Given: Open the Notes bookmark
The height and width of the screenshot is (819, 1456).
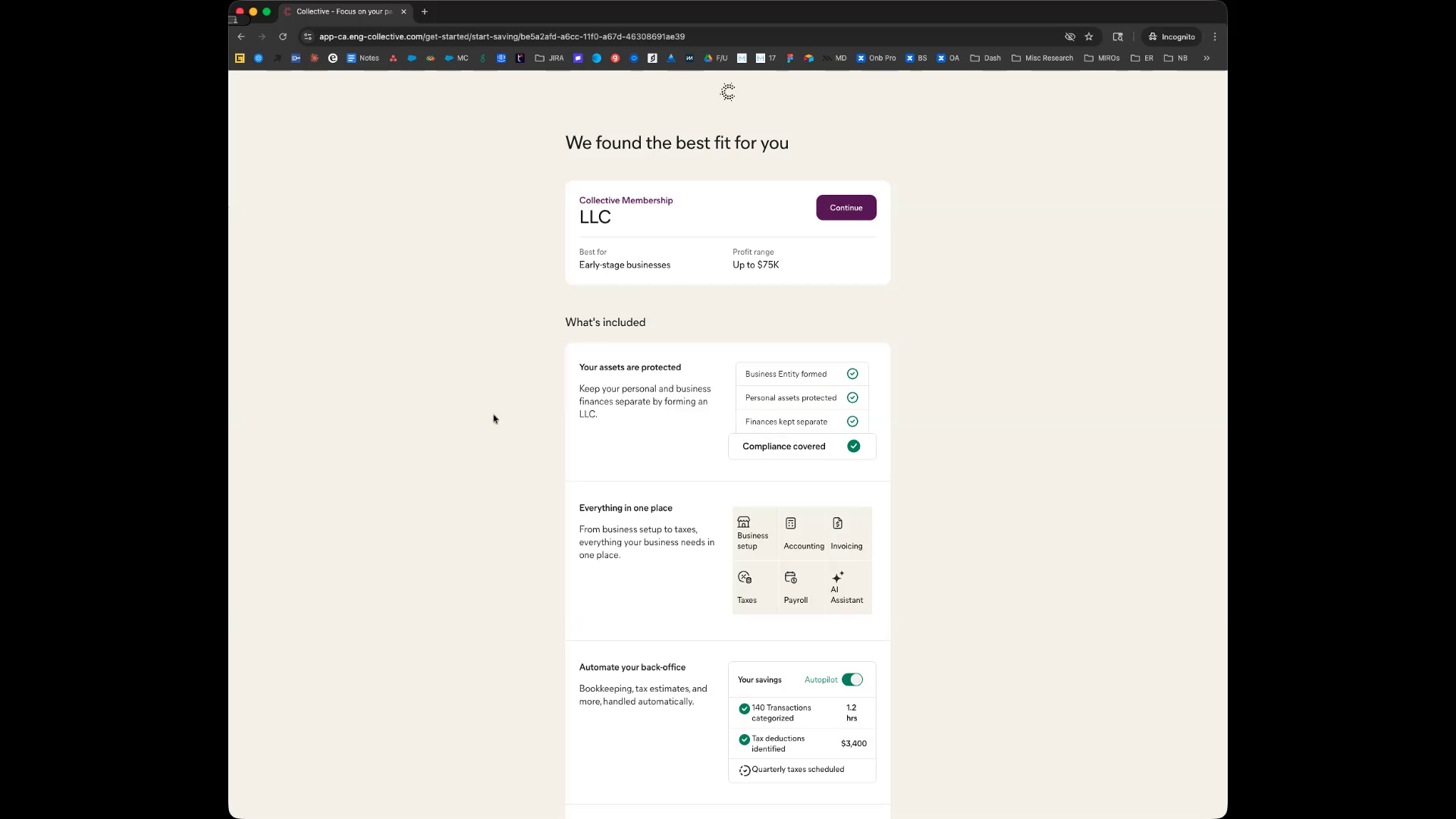Looking at the screenshot, I should click(x=363, y=58).
